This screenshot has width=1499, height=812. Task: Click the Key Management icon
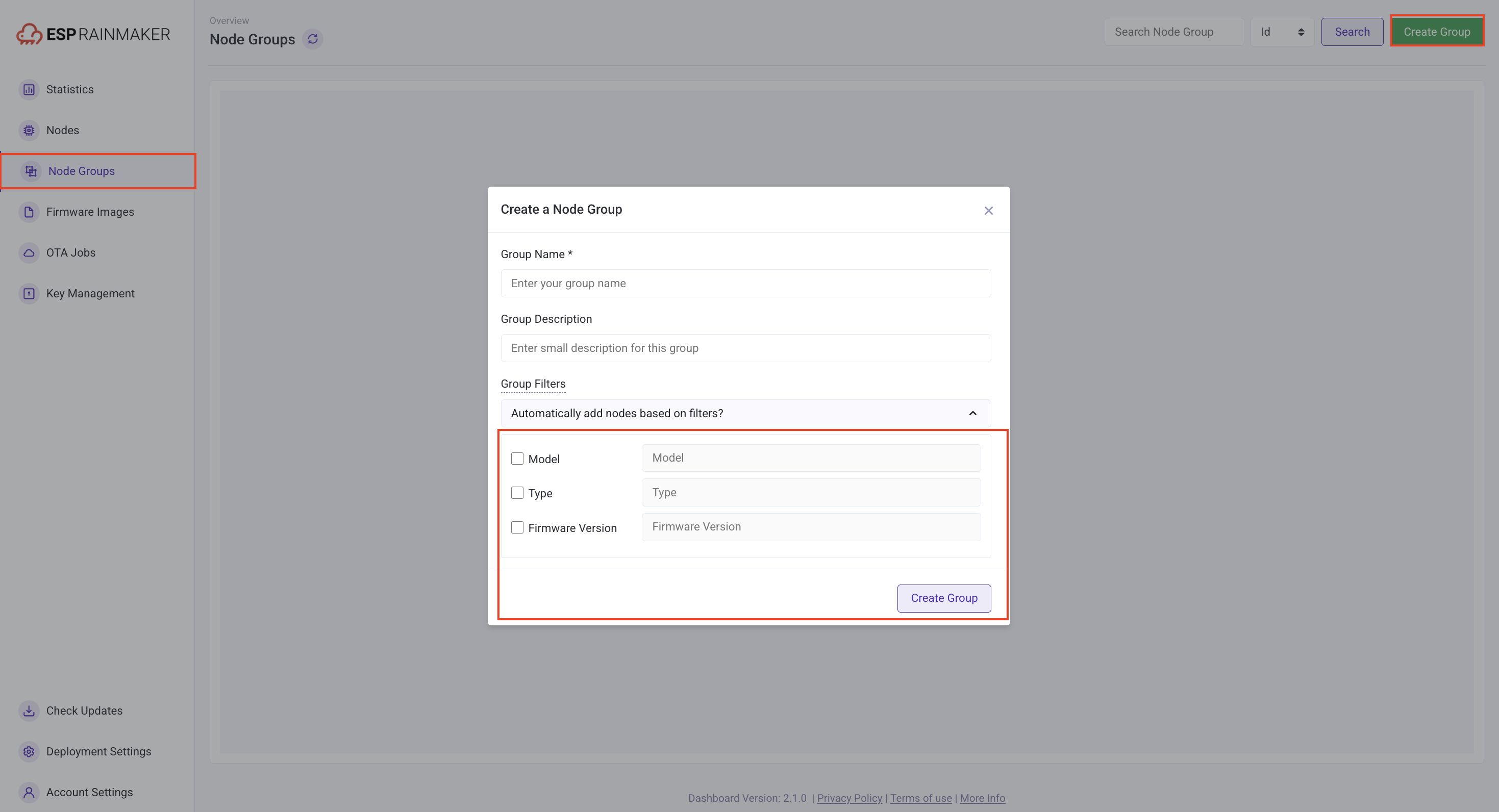pyautogui.click(x=29, y=293)
